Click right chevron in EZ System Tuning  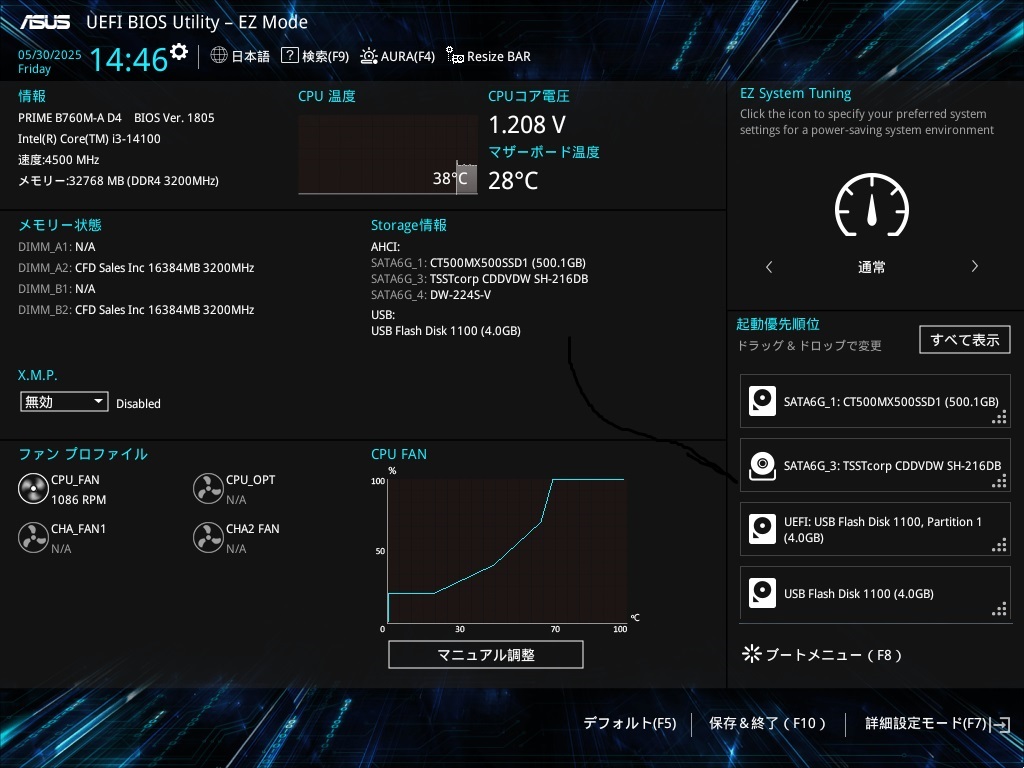[974, 266]
